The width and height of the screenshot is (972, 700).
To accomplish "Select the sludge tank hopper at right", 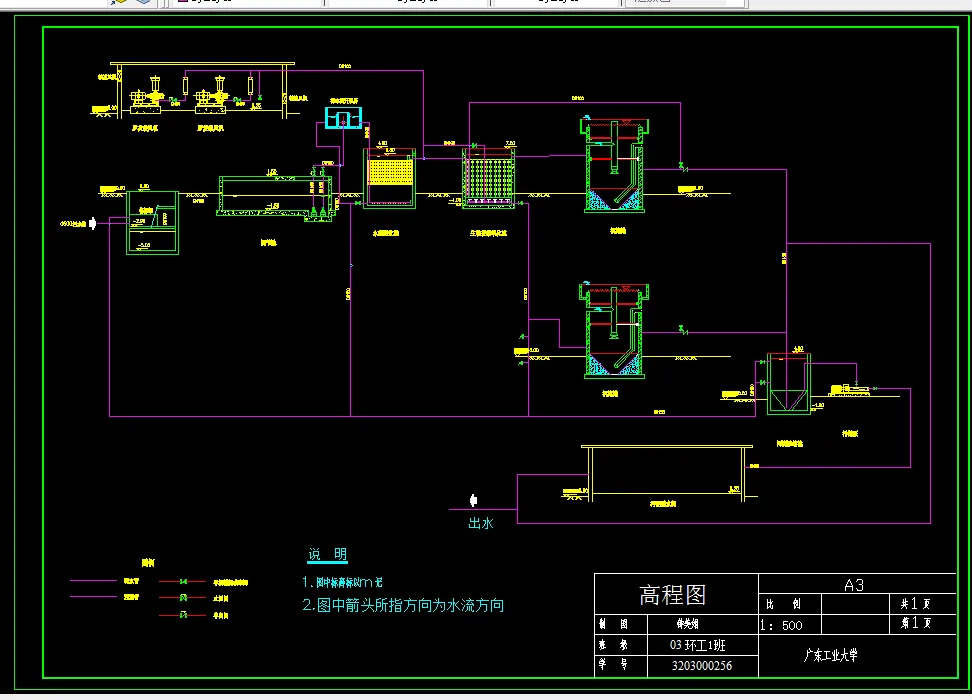I will coord(789,384).
